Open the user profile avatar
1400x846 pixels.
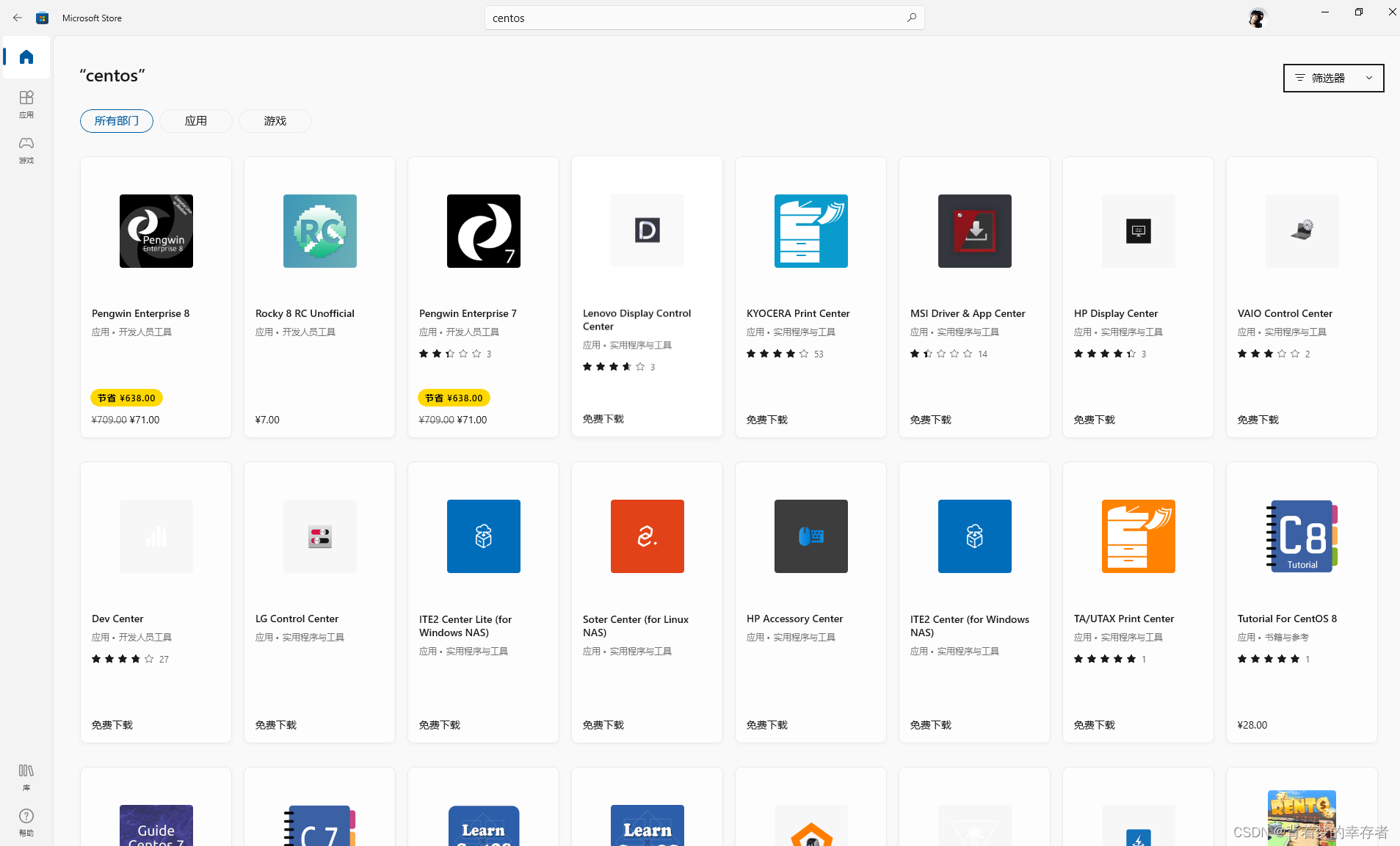[x=1258, y=18]
